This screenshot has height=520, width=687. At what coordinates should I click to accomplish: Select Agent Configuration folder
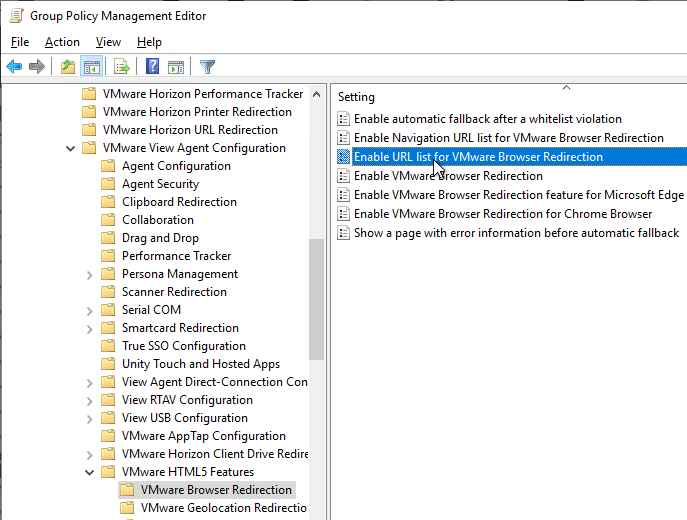point(176,166)
